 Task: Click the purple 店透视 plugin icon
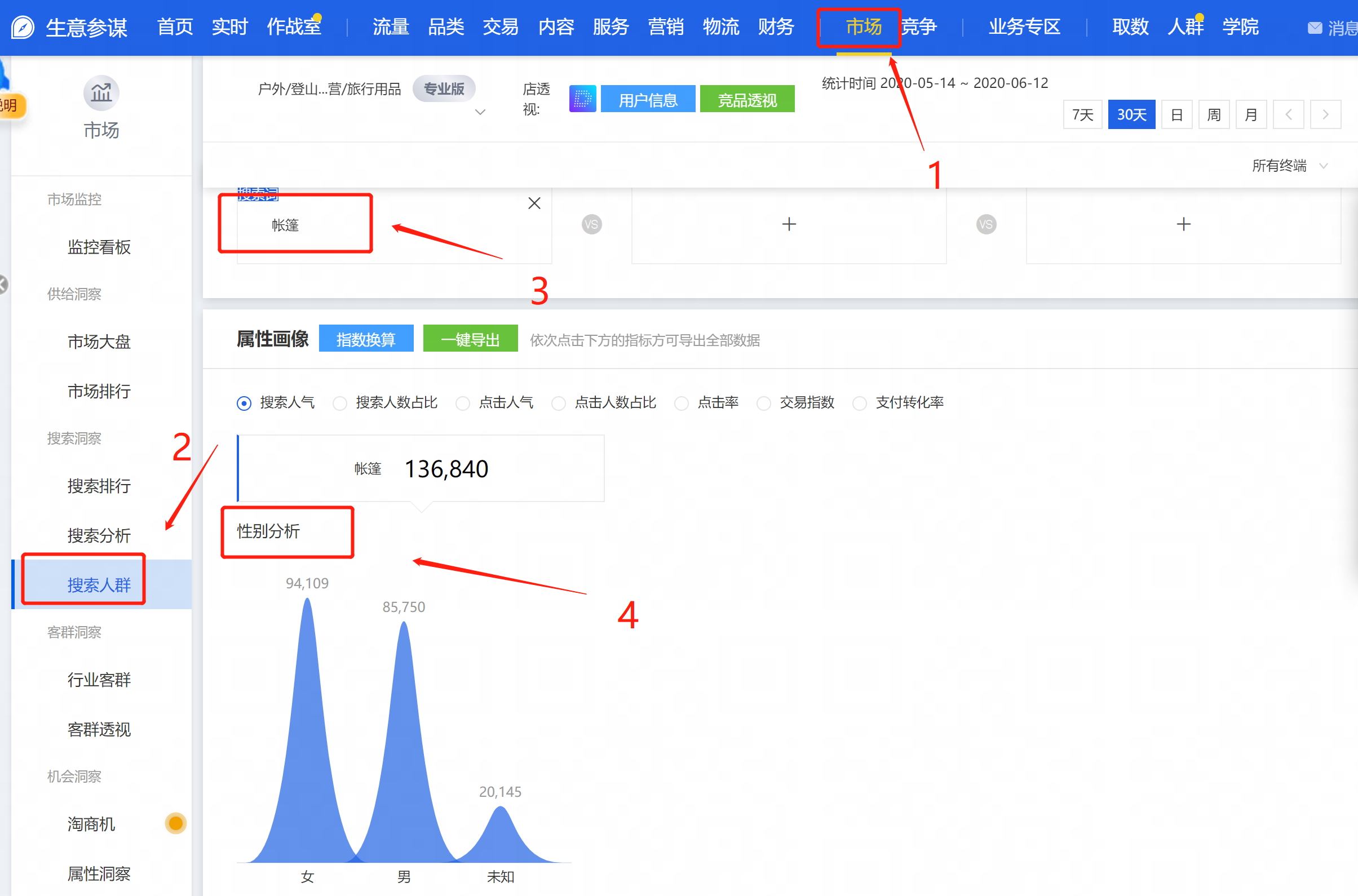[x=582, y=99]
